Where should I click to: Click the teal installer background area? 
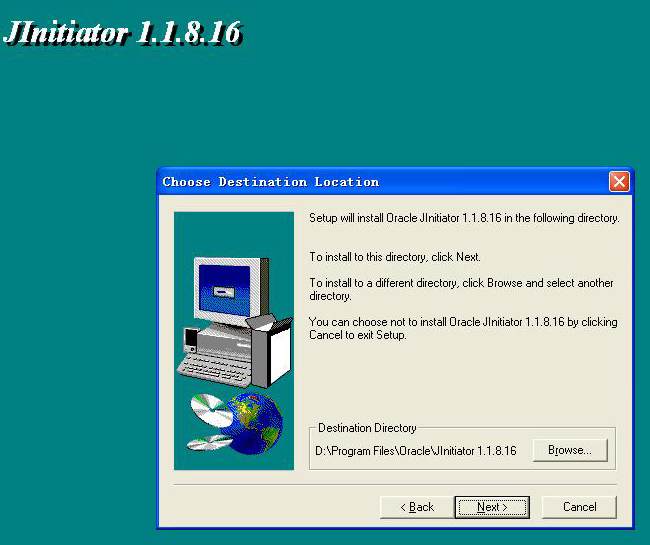80,300
